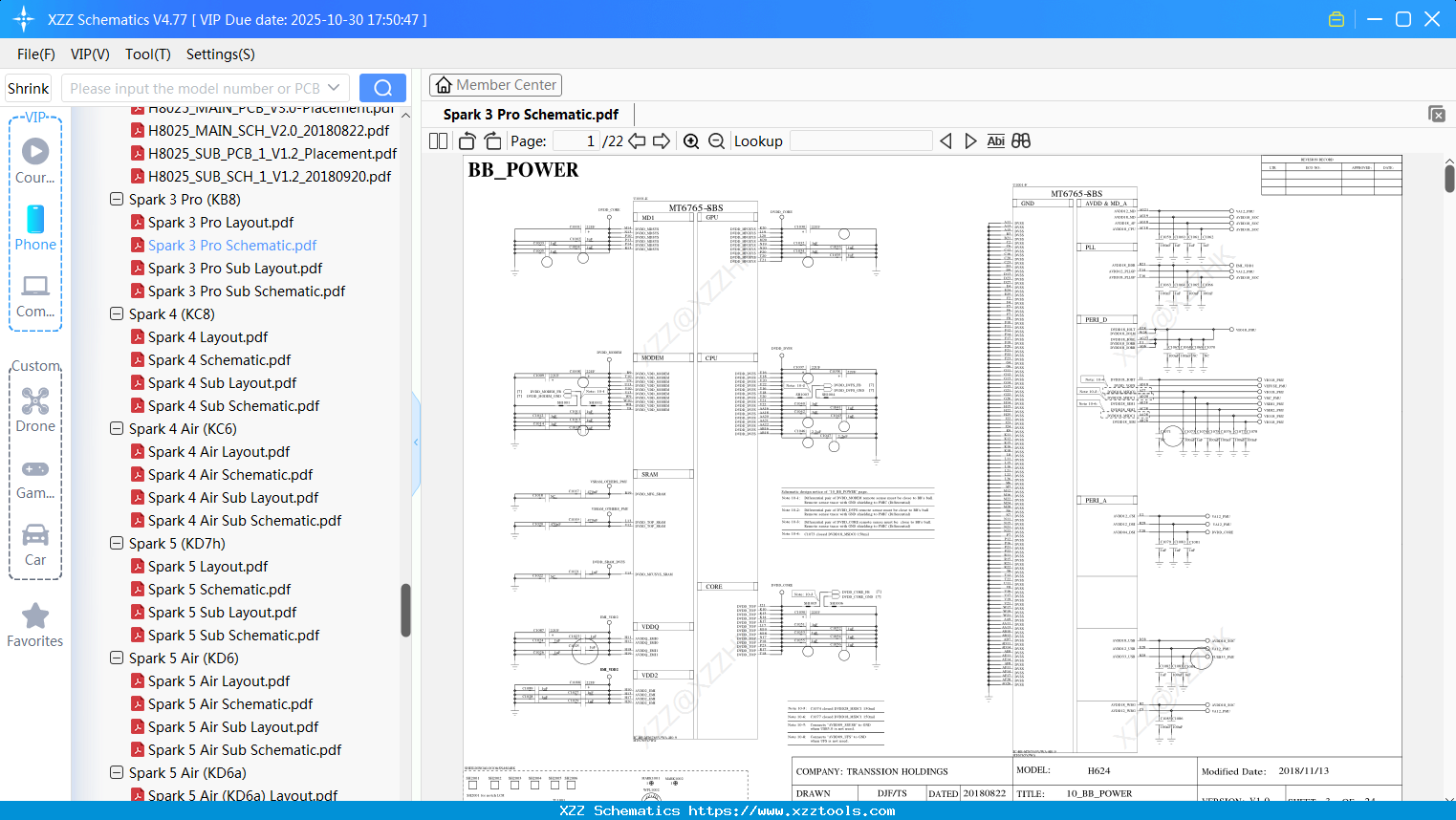The image size is (1456, 820).
Task: Select the dual-page view icon
Action: (437, 140)
